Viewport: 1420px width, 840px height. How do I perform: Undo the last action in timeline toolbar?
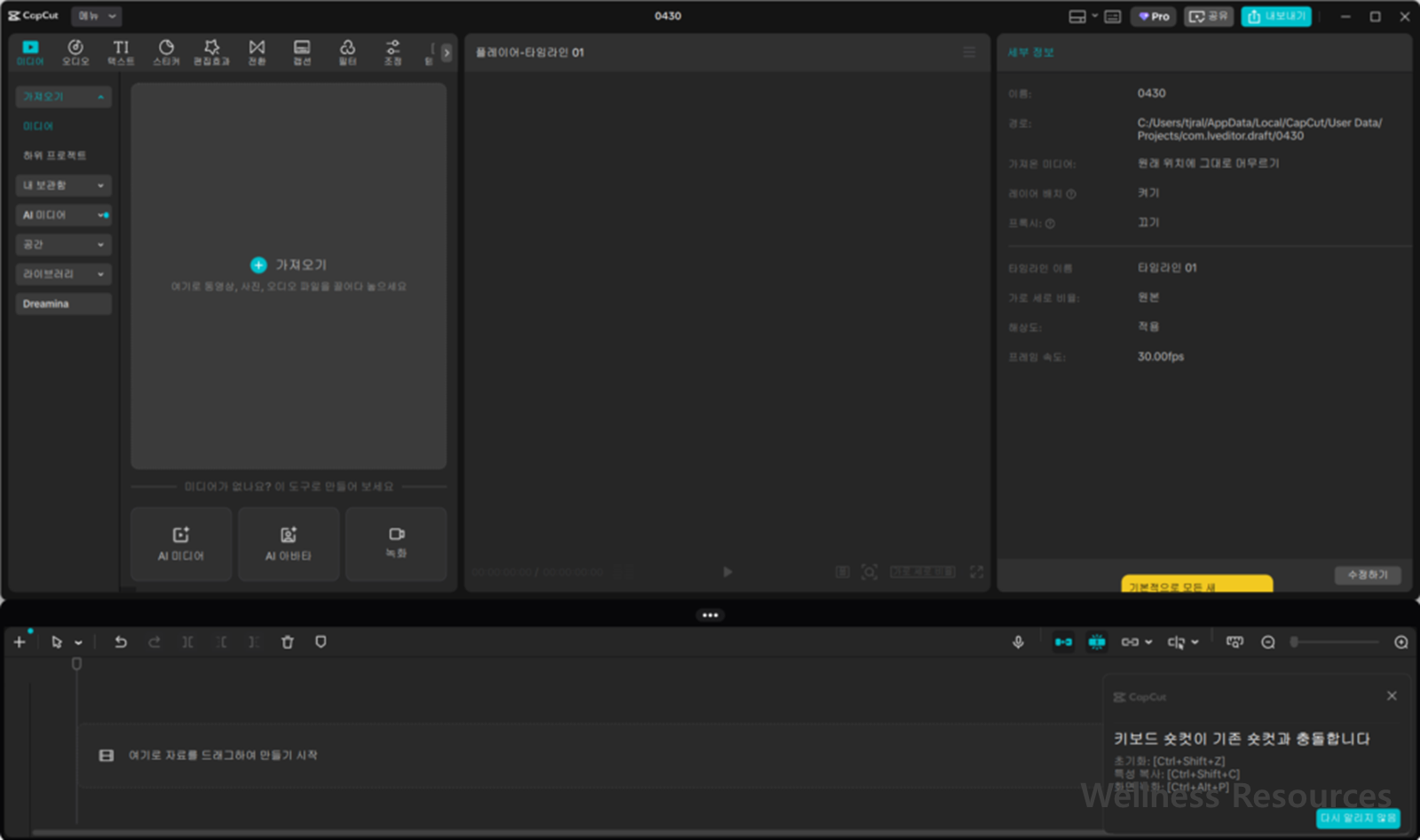(x=121, y=642)
